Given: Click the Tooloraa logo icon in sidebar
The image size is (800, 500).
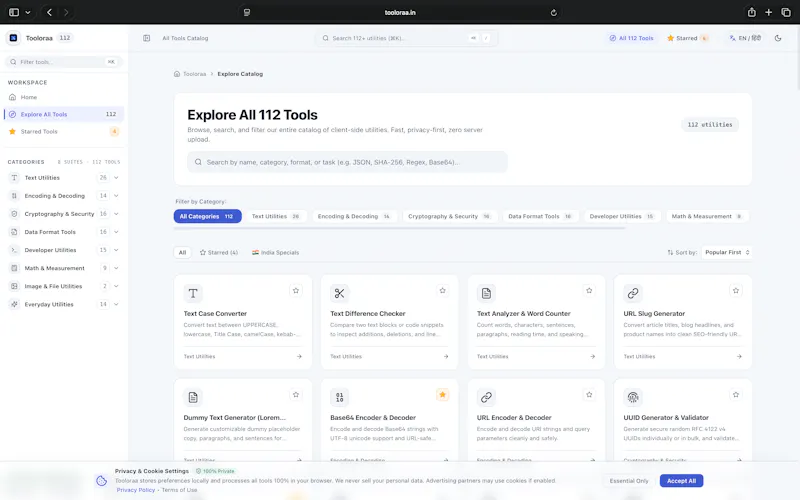Looking at the screenshot, I should 13,38.
